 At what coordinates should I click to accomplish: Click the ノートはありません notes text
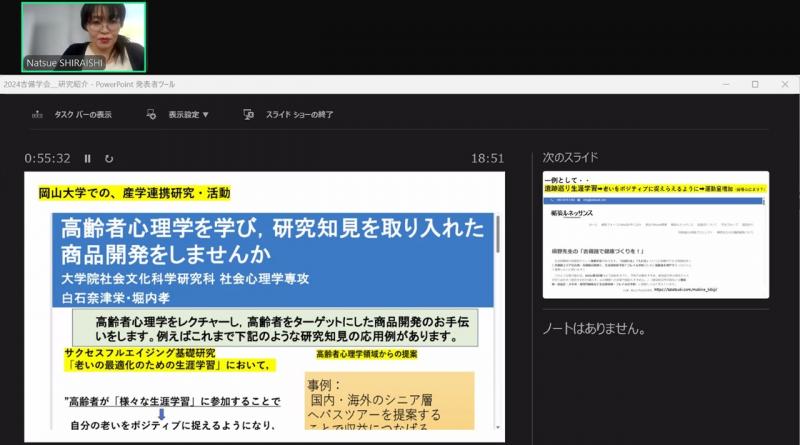click(594, 329)
